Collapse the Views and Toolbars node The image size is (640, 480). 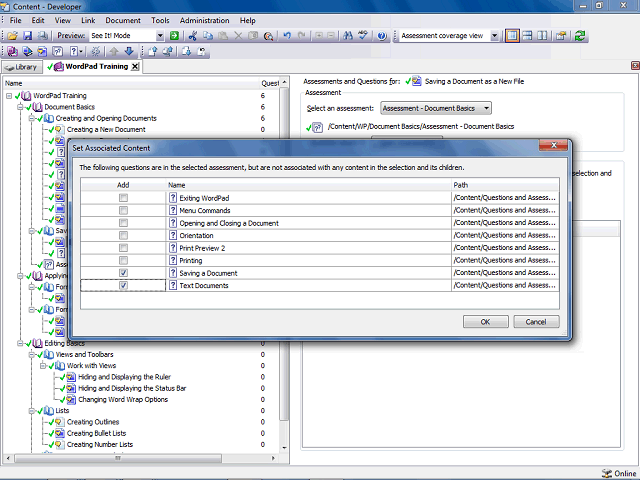31,354
